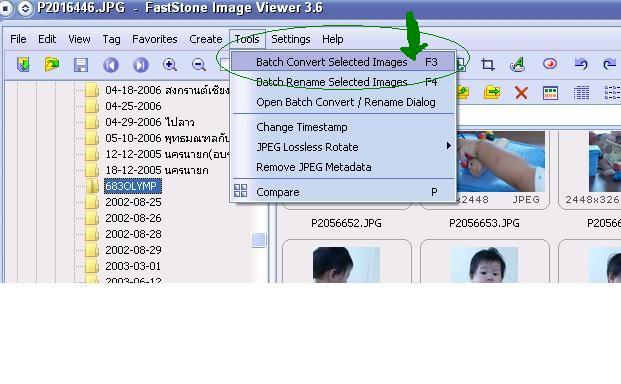
Task: Select the Crop tool icon
Action: [x=488, y=64]
